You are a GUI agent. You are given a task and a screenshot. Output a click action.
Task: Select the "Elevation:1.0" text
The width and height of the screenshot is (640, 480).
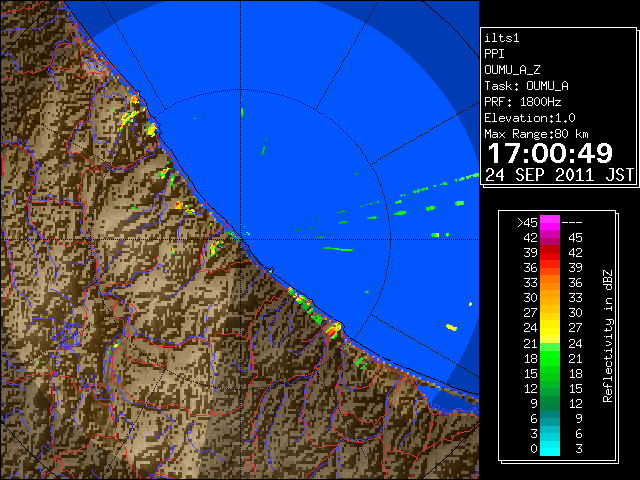530,118
